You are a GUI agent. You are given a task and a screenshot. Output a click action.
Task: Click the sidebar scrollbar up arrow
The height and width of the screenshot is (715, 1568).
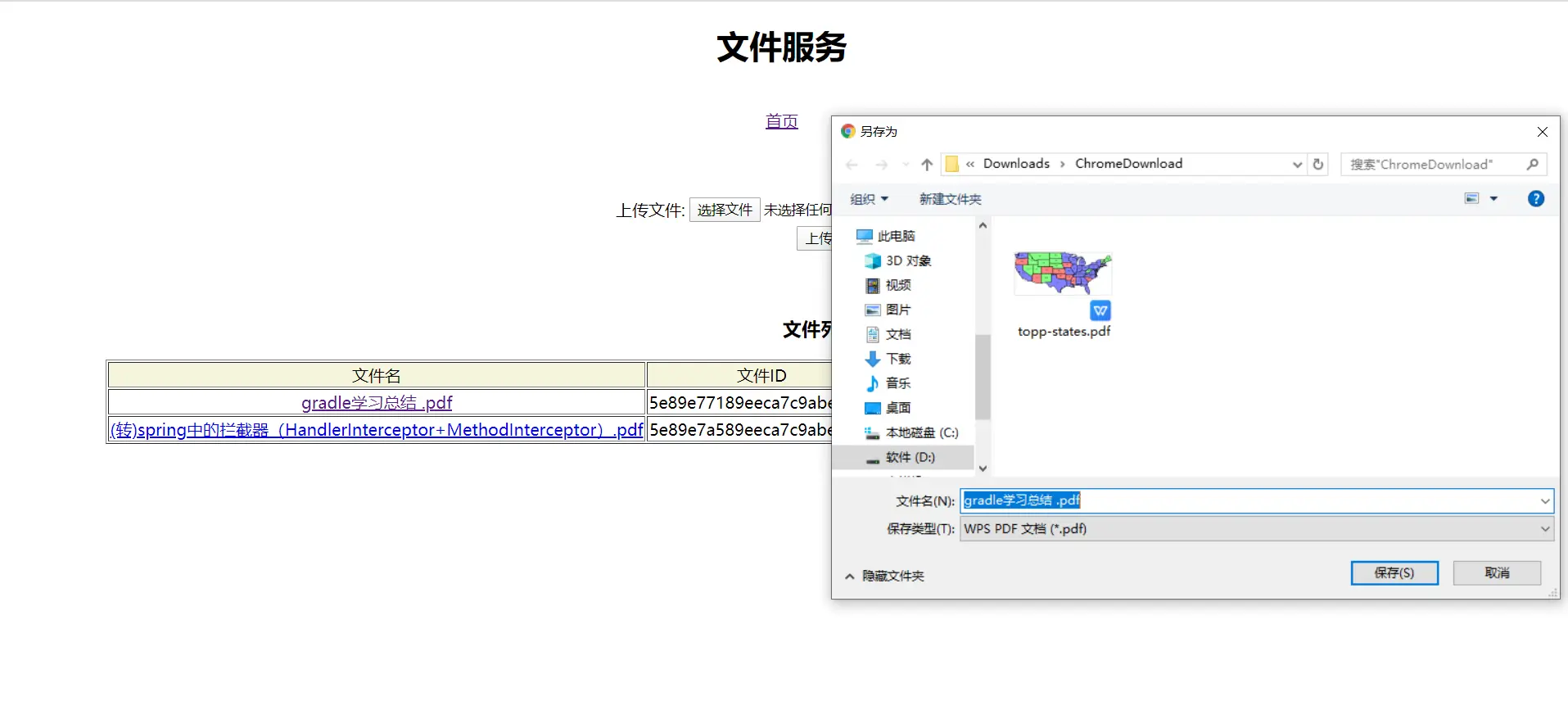[983, 225]
